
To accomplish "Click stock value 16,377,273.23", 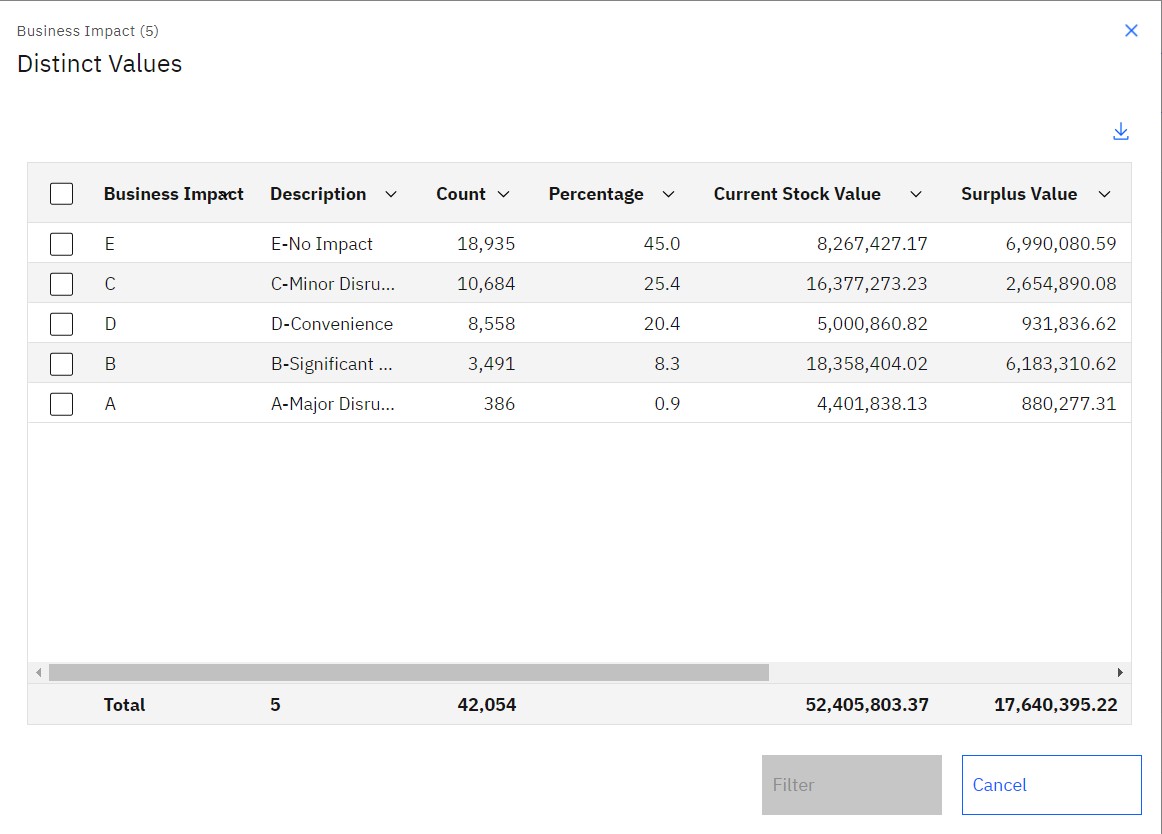I will coord(867,284).
